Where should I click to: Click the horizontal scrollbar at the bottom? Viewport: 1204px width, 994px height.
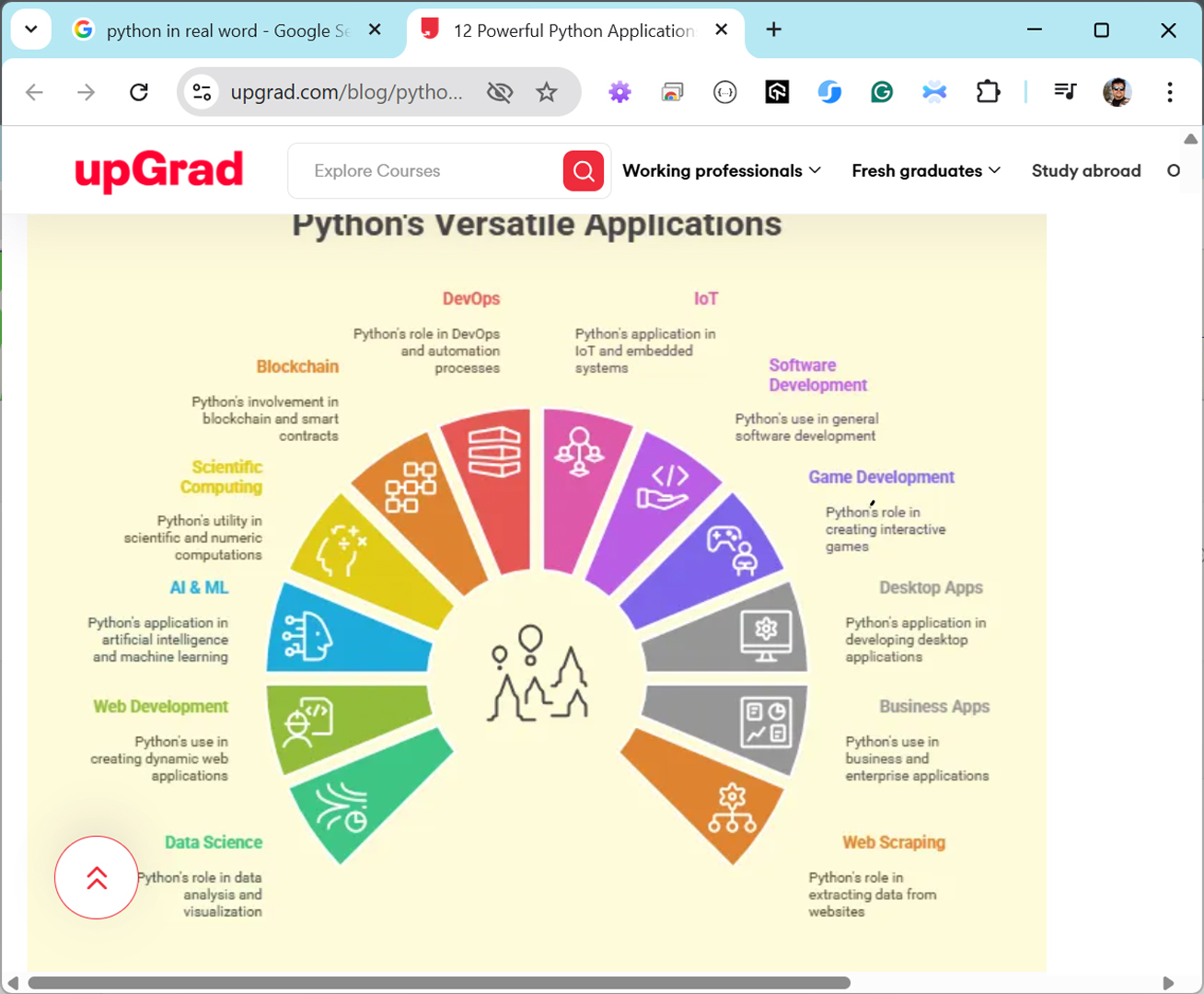(x=439, y=982)
